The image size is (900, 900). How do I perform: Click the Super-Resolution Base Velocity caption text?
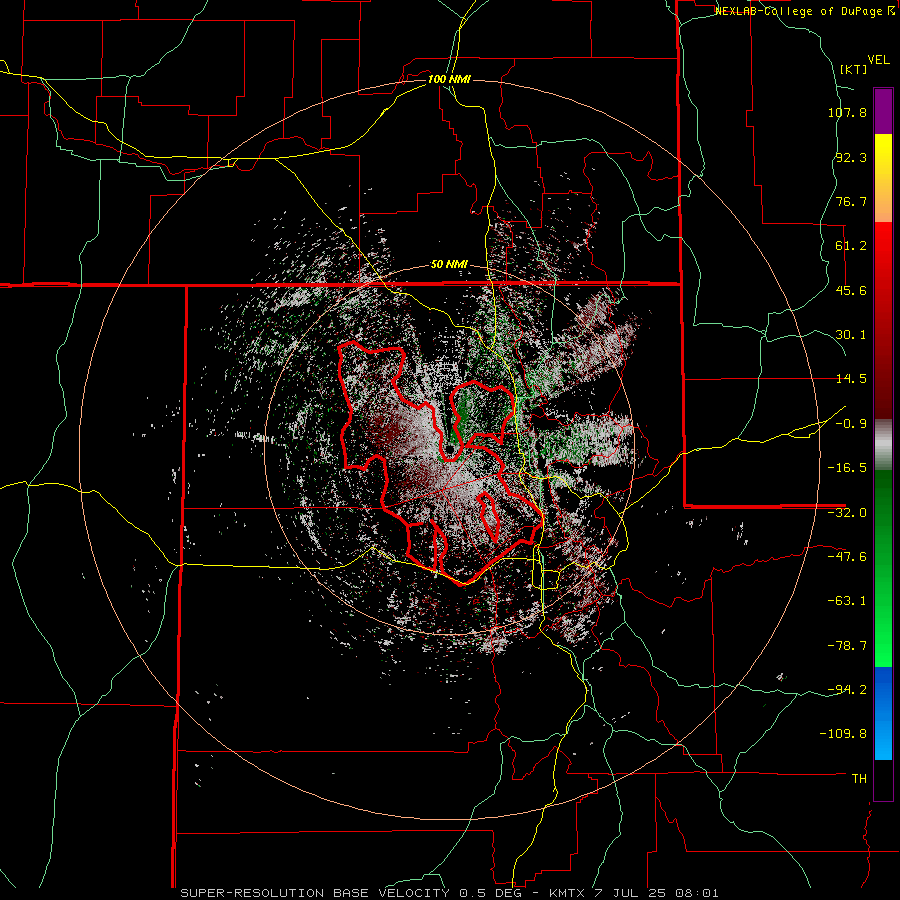[449, 893]
